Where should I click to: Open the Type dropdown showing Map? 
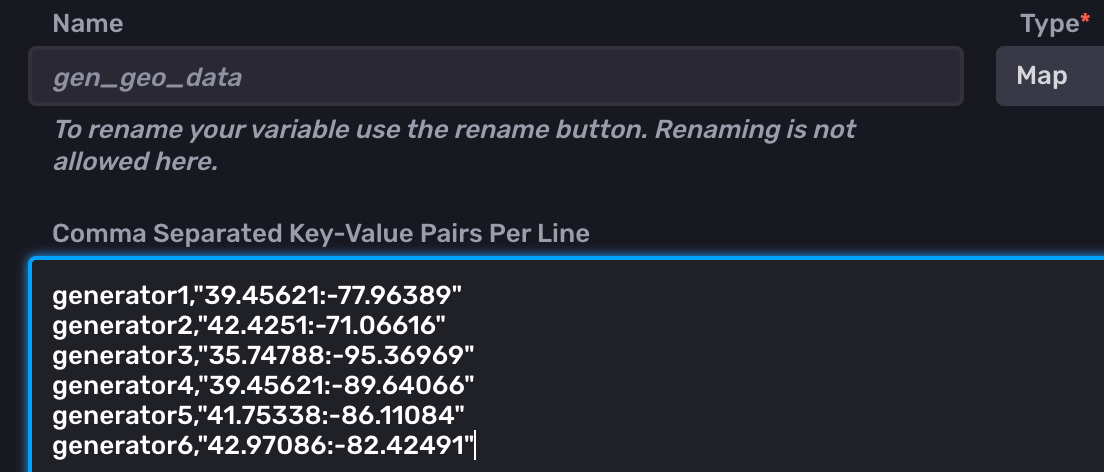[x=1048, y=76]
